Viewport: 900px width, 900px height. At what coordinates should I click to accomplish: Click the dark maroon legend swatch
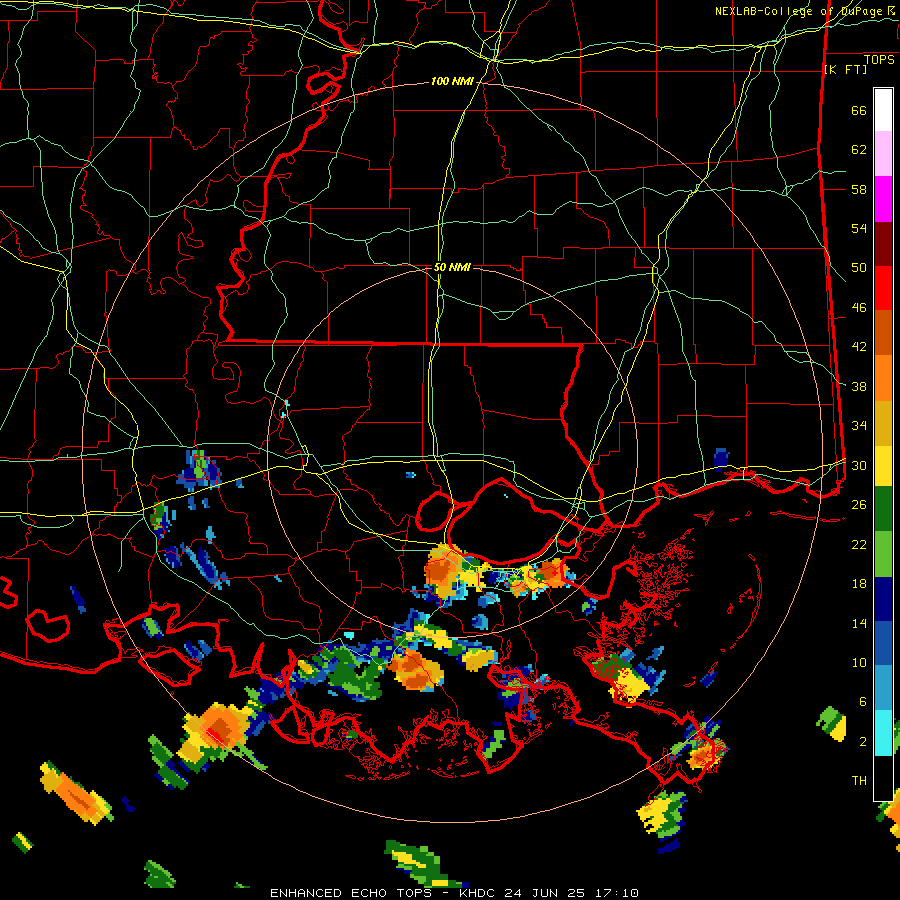coord(883,245)
